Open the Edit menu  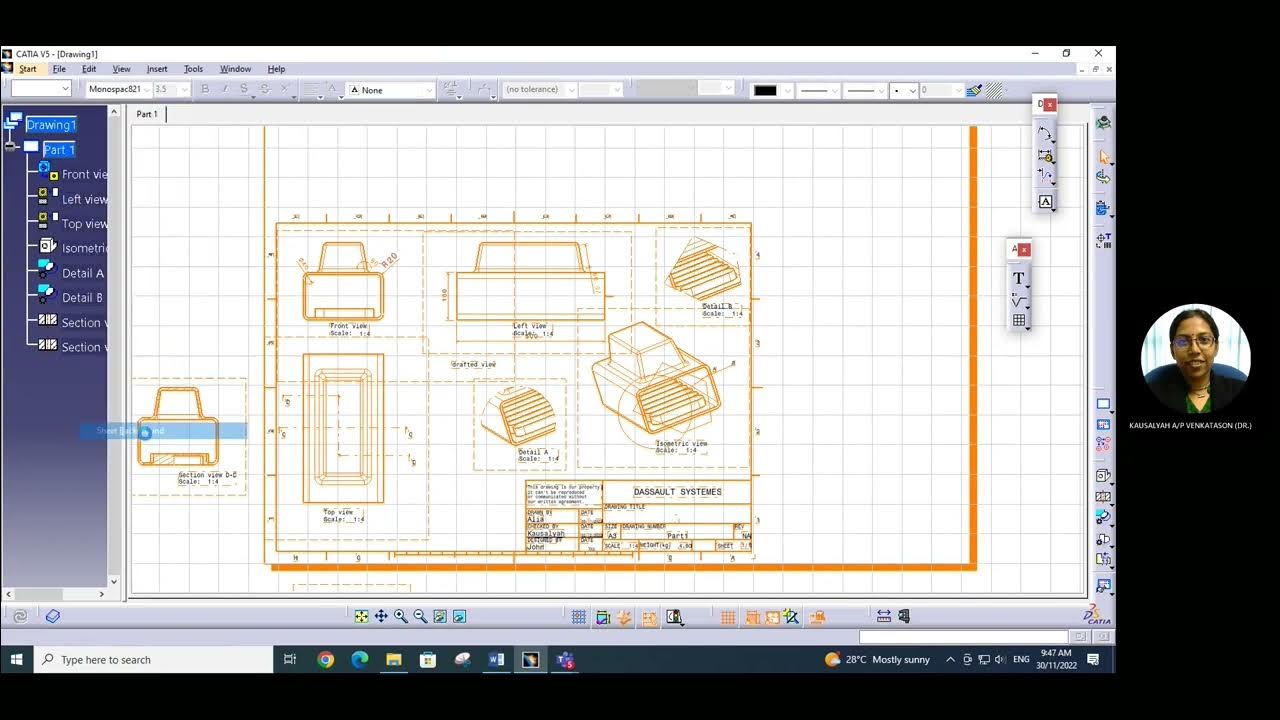pyautogui.click(x=89, y=69)
